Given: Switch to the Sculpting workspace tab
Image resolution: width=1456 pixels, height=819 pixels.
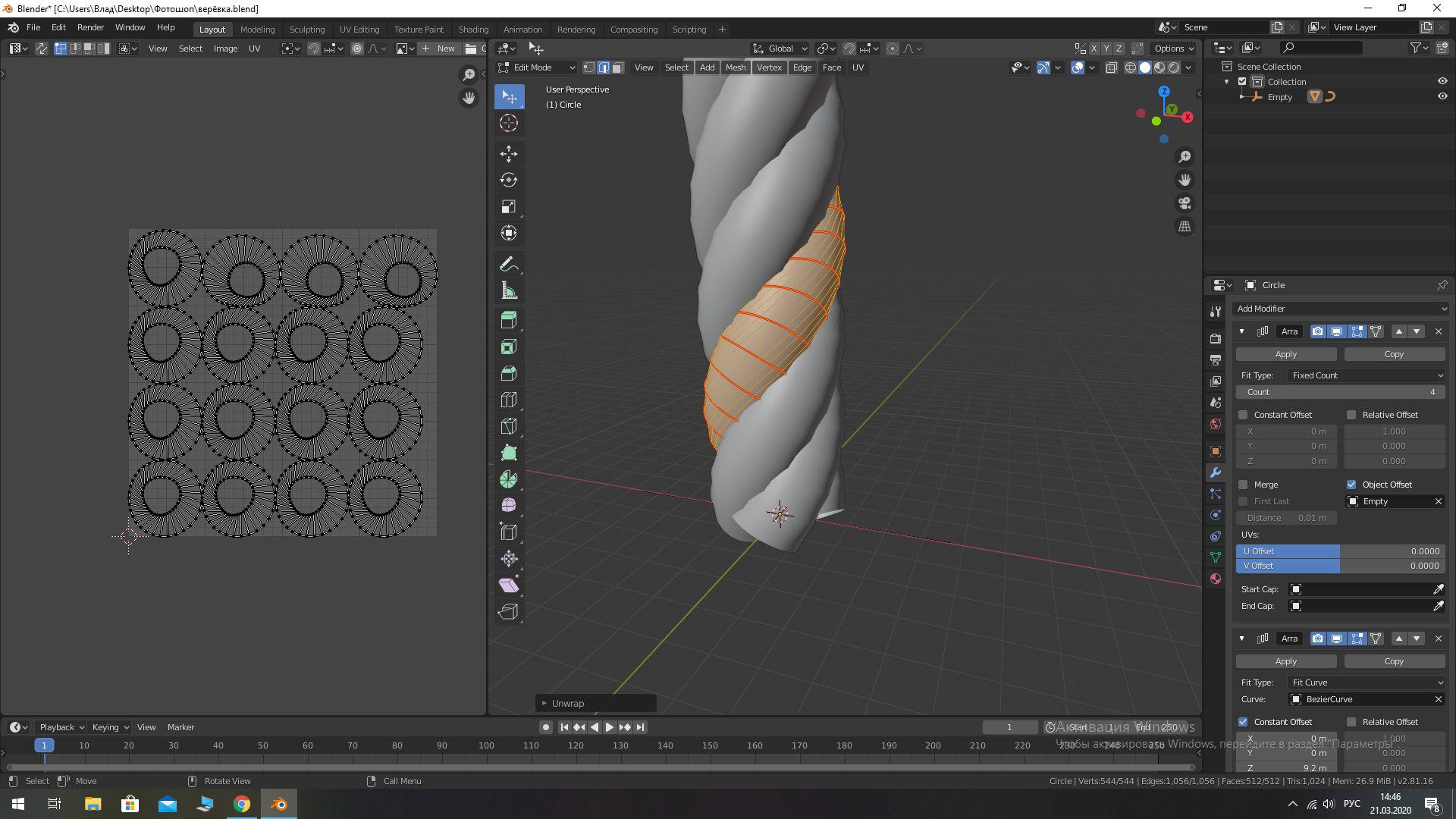Looking at the screenshot, I should coord(306,30).
